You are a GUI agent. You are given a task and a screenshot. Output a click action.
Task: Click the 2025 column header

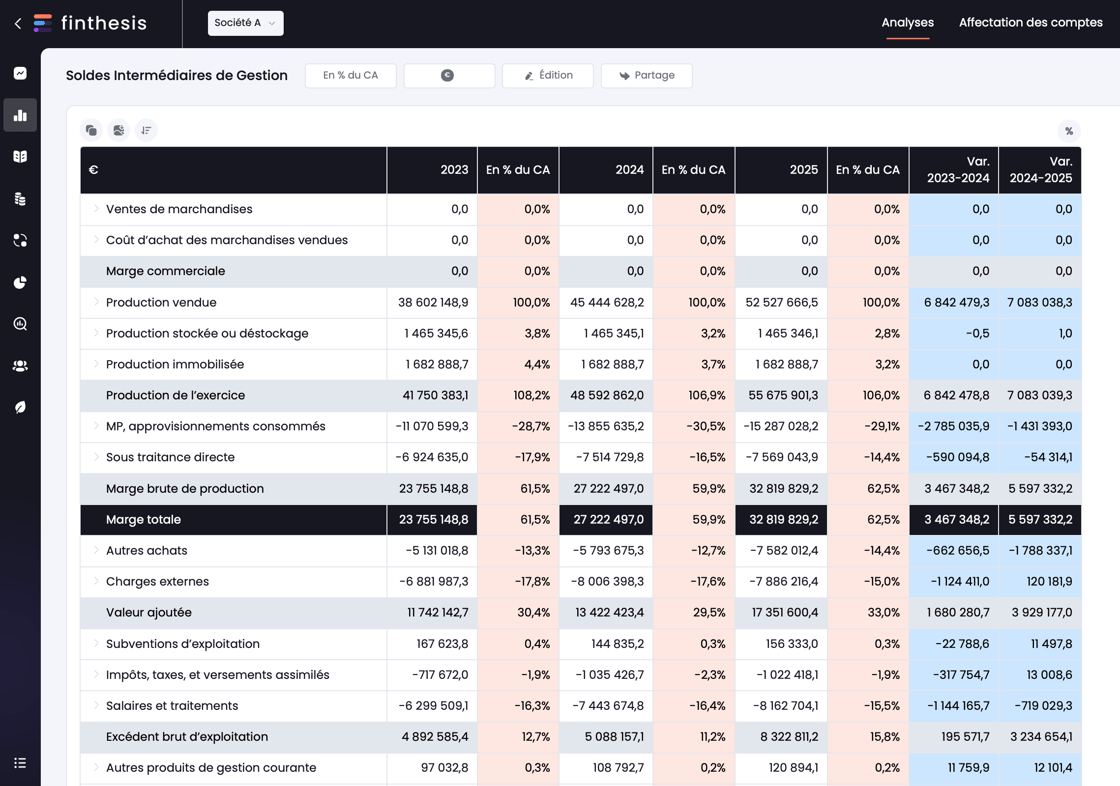pyautogui.click(x=781, y=170)
